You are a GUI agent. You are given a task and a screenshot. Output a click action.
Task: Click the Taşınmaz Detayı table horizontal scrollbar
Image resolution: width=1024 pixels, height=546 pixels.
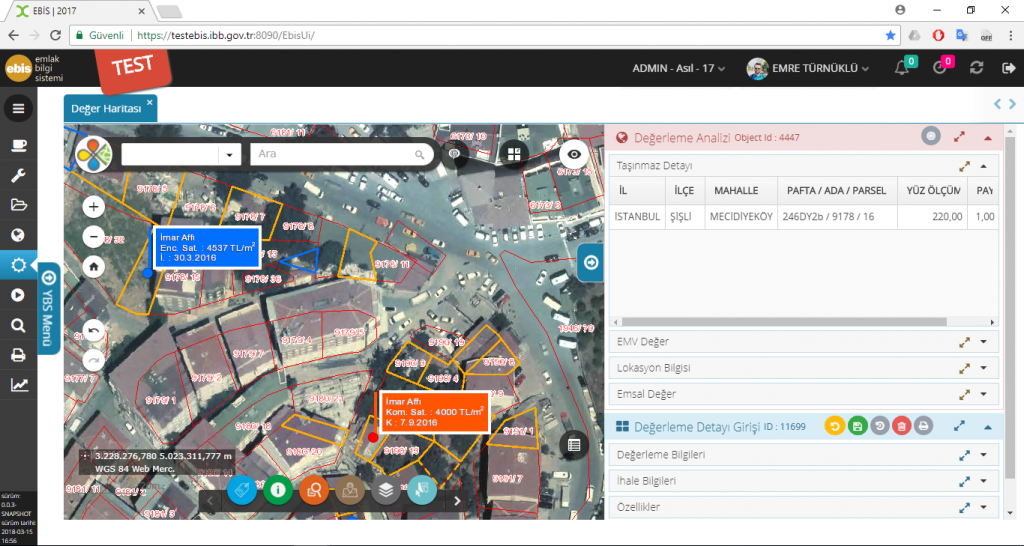pyautogui.click(x=784, y=322)
